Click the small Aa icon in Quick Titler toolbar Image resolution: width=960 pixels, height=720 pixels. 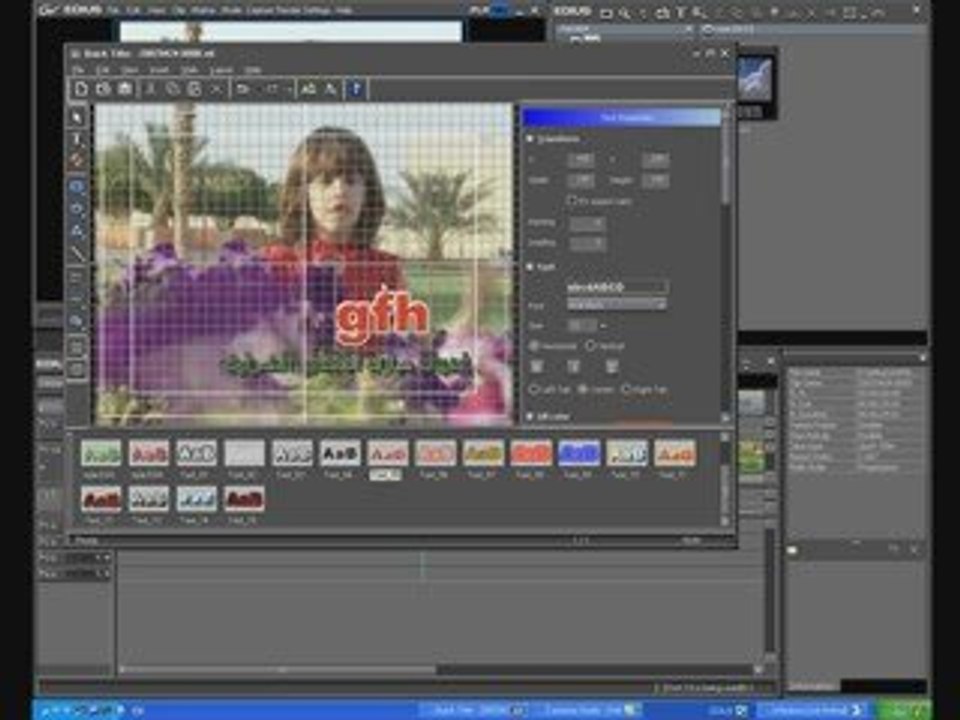[x=330, y=89]
